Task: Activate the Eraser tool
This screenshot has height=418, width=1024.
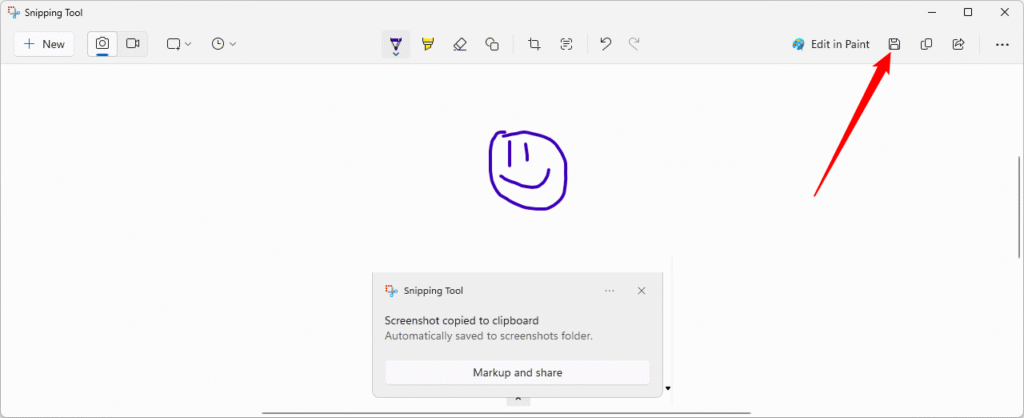Action: (460, 44)
